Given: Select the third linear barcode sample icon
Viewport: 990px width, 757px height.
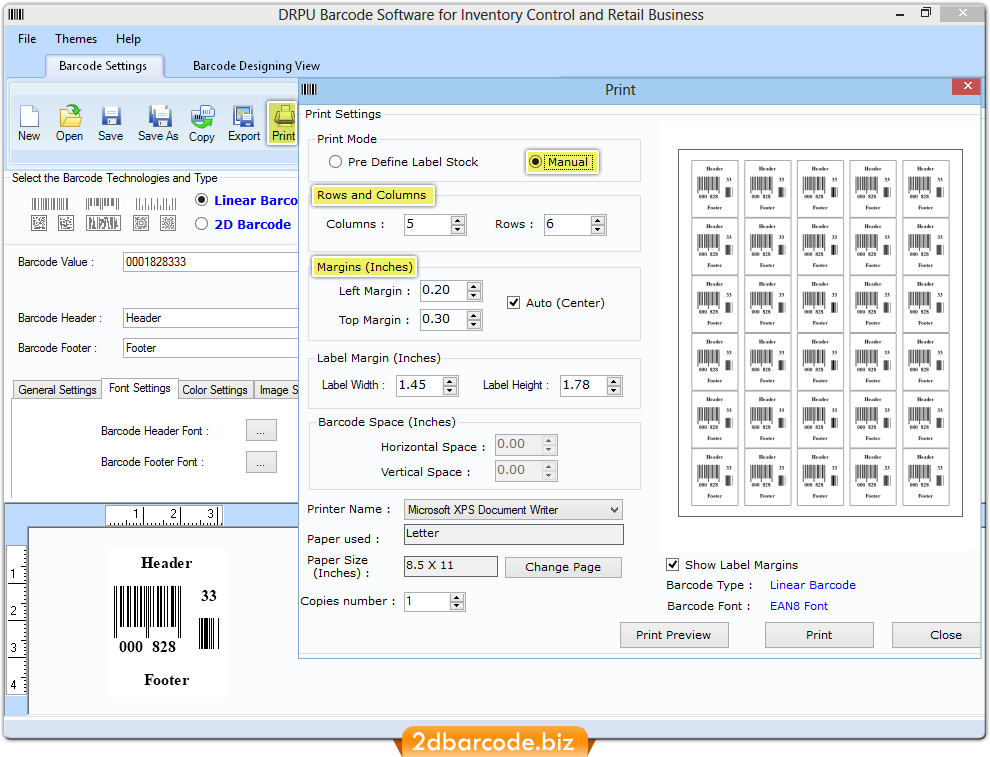Looking at the screenshot, I should coord(155,204).
